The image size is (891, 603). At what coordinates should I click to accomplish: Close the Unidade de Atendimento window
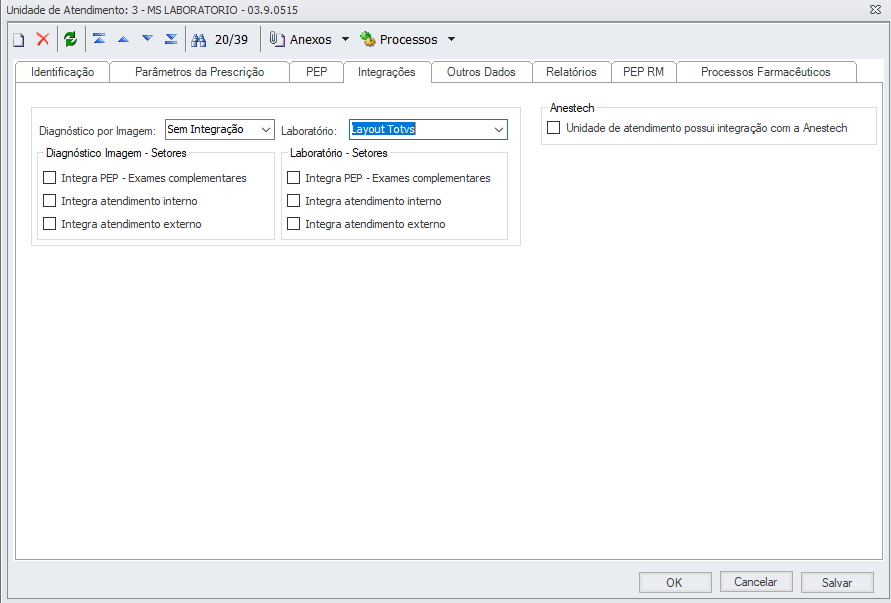[875, 10]
